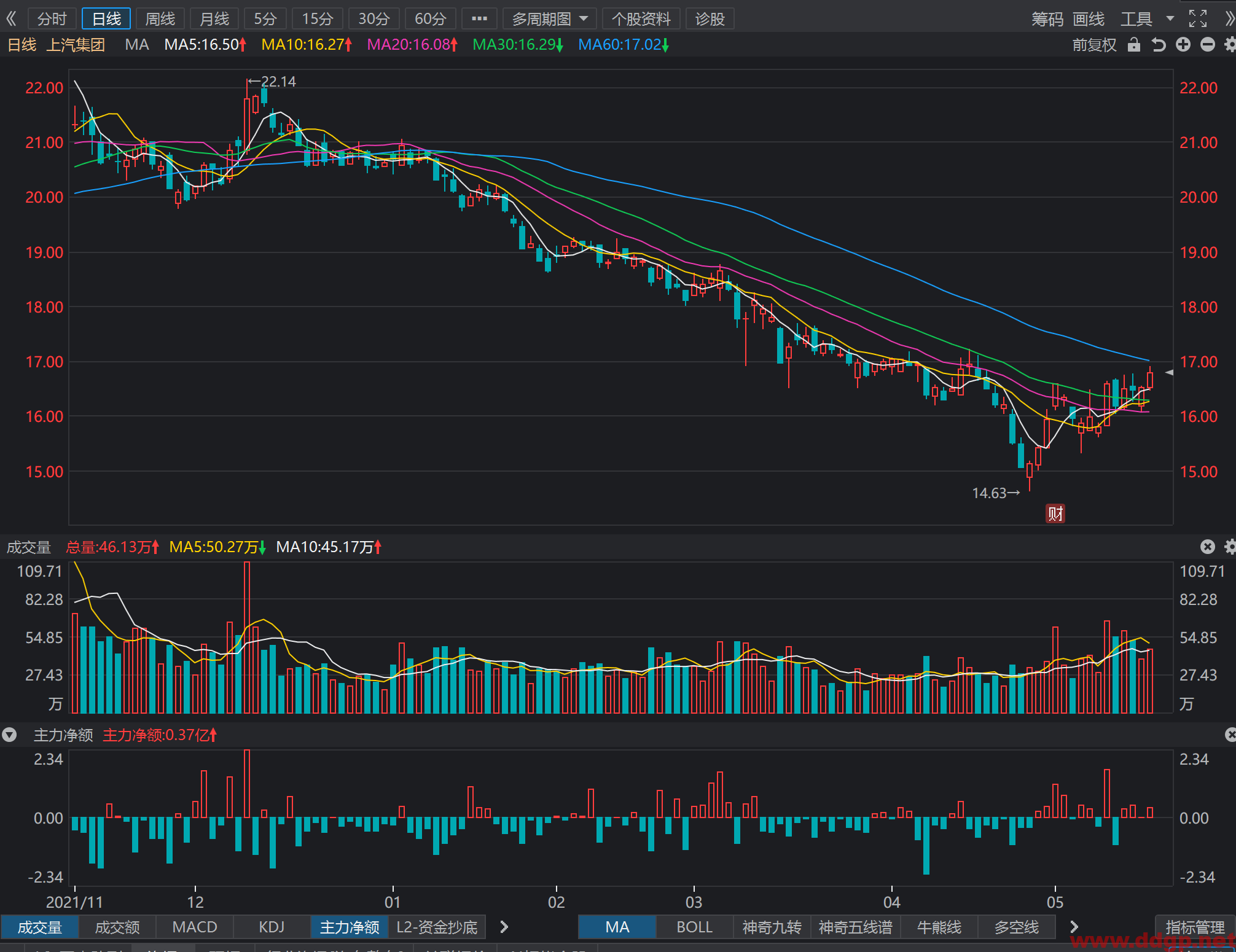Enable the BOLL overlay indicator
Image resolution: width=1236 pixels, height=952 pixels.
pyautogui.click(x=694, y=927)
